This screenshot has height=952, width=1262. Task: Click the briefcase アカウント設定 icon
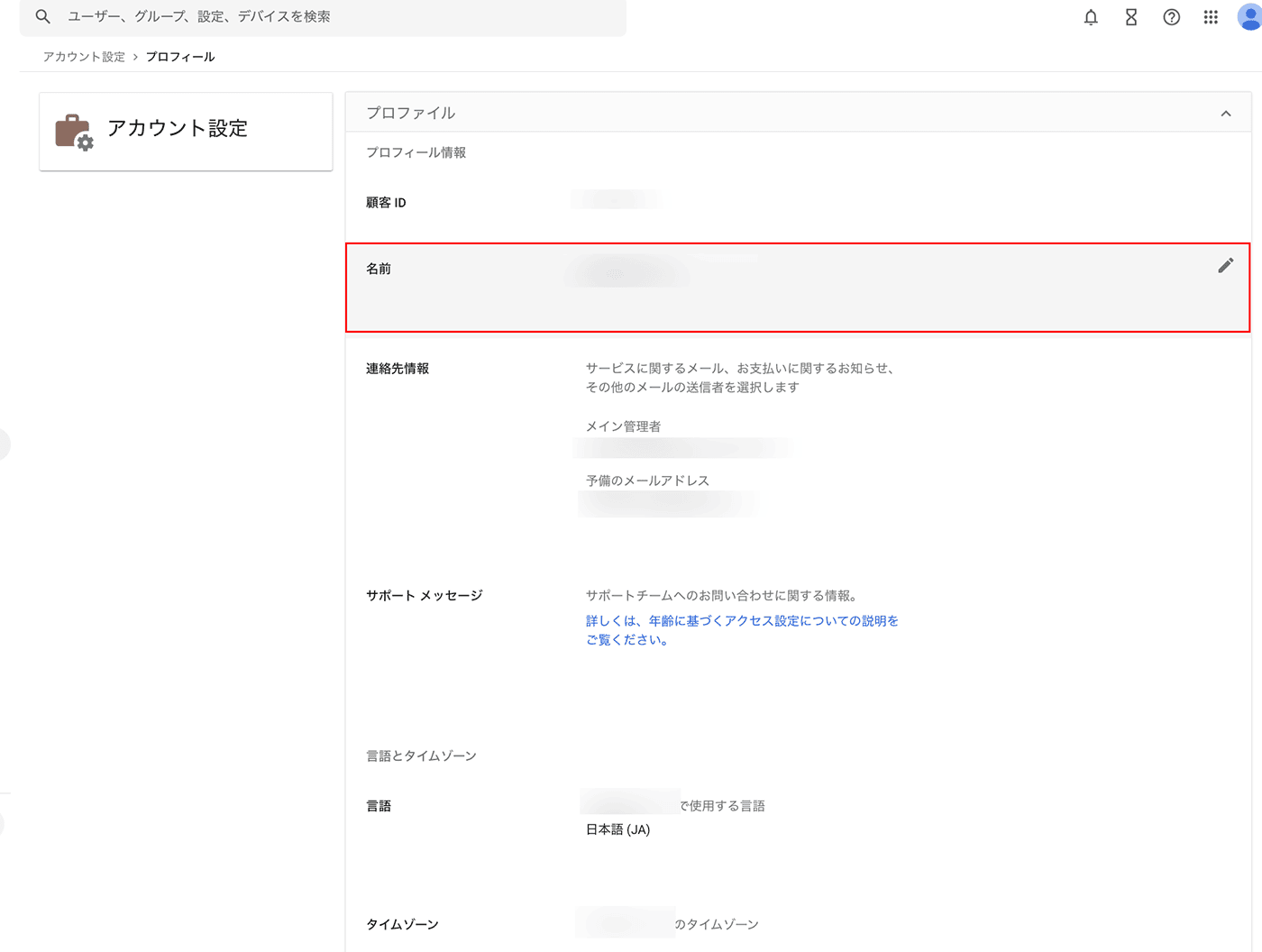click(74, 132)
